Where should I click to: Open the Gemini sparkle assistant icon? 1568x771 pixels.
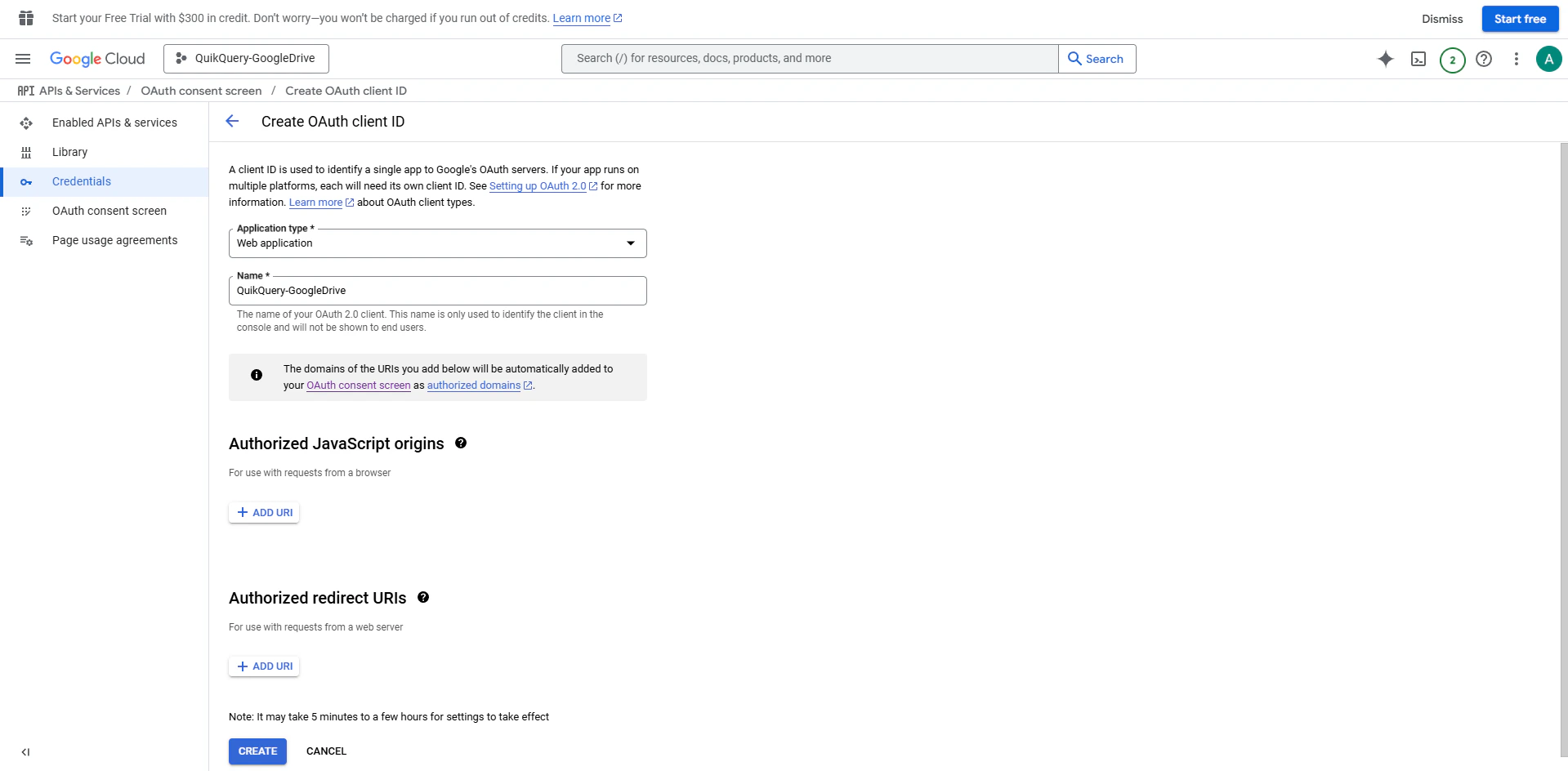pos(1386,58)
